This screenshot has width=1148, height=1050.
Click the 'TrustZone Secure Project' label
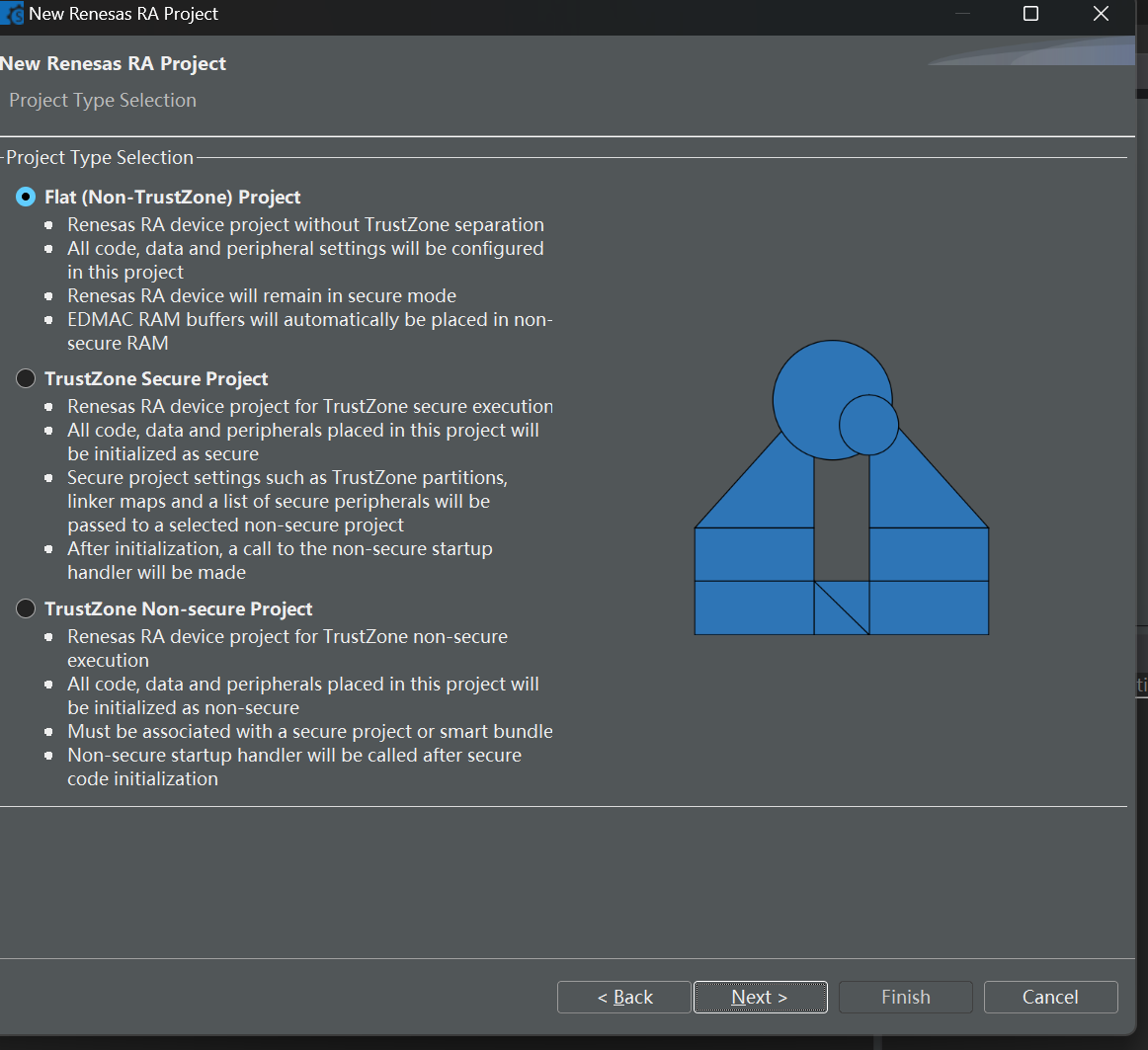click(156, 378)
